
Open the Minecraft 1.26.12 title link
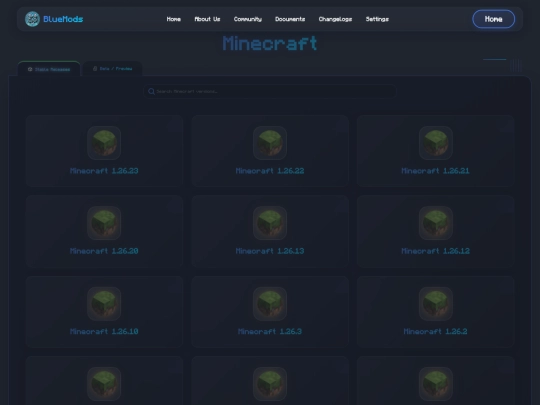pos(436,251)
